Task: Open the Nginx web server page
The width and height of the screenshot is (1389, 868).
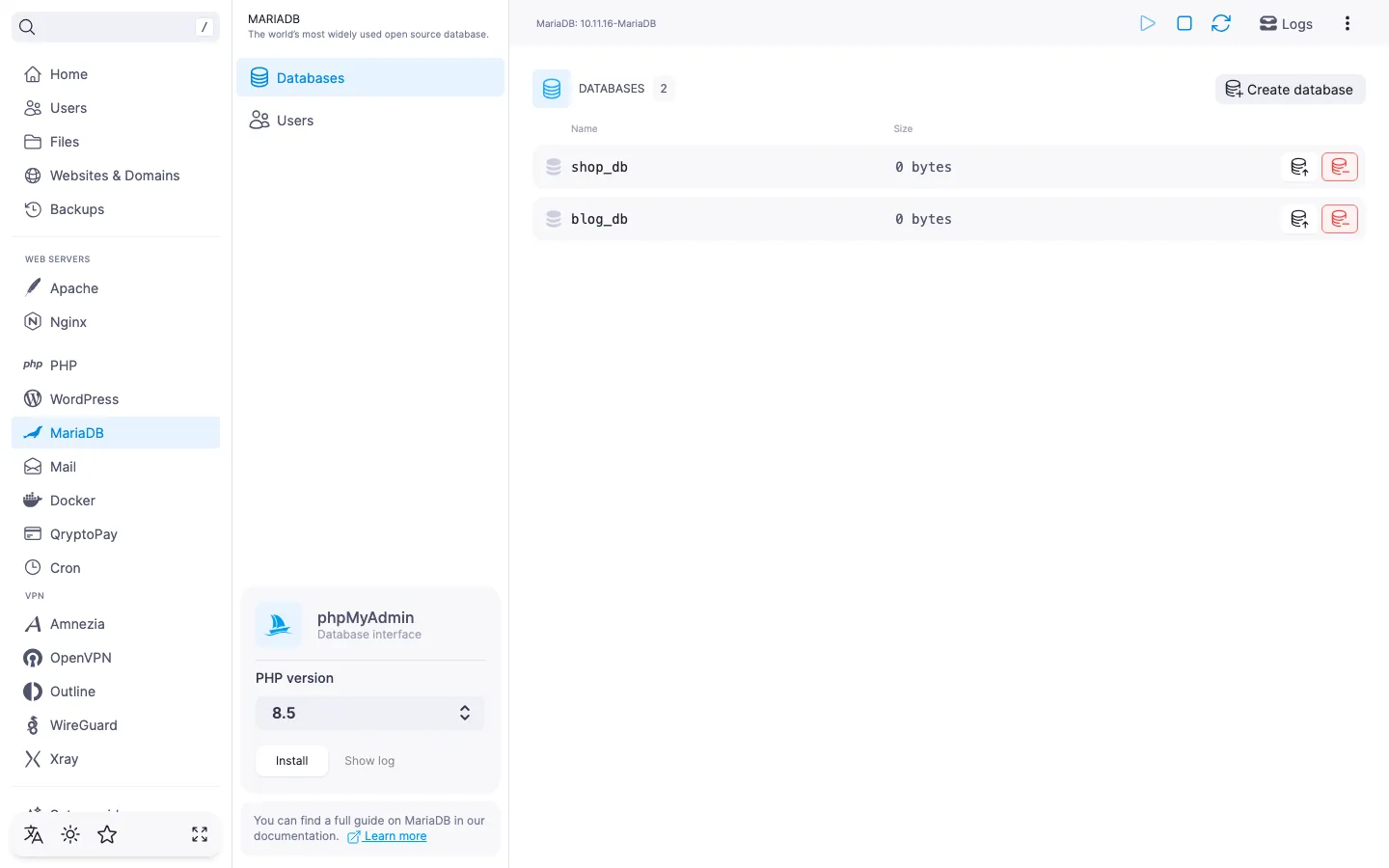Action: pos(116,322)
